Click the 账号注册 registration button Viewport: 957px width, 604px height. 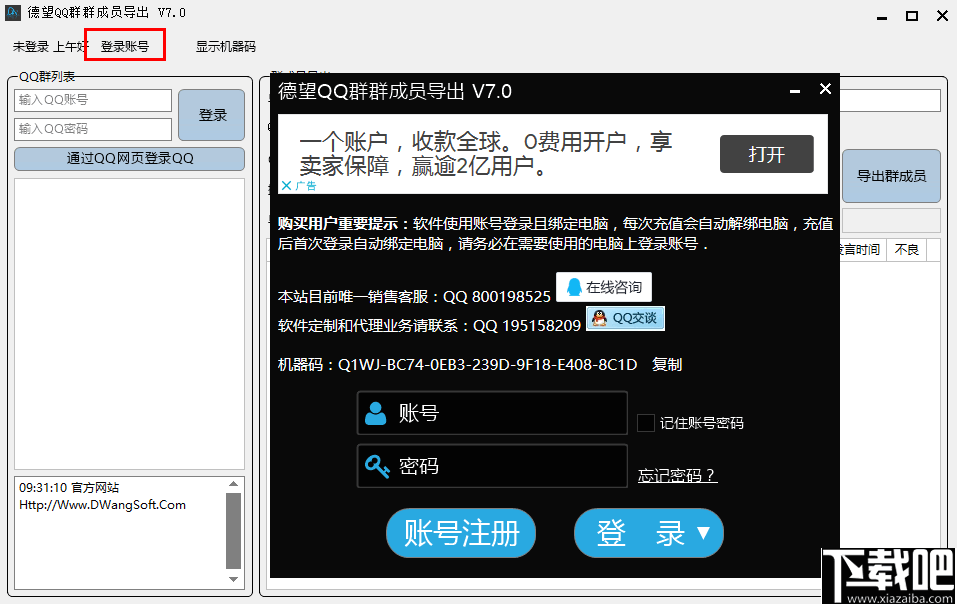(460, 533)
